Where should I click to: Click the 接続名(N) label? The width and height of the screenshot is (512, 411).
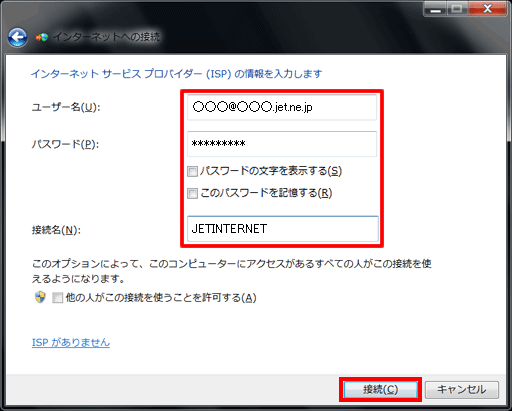[56, 230]
